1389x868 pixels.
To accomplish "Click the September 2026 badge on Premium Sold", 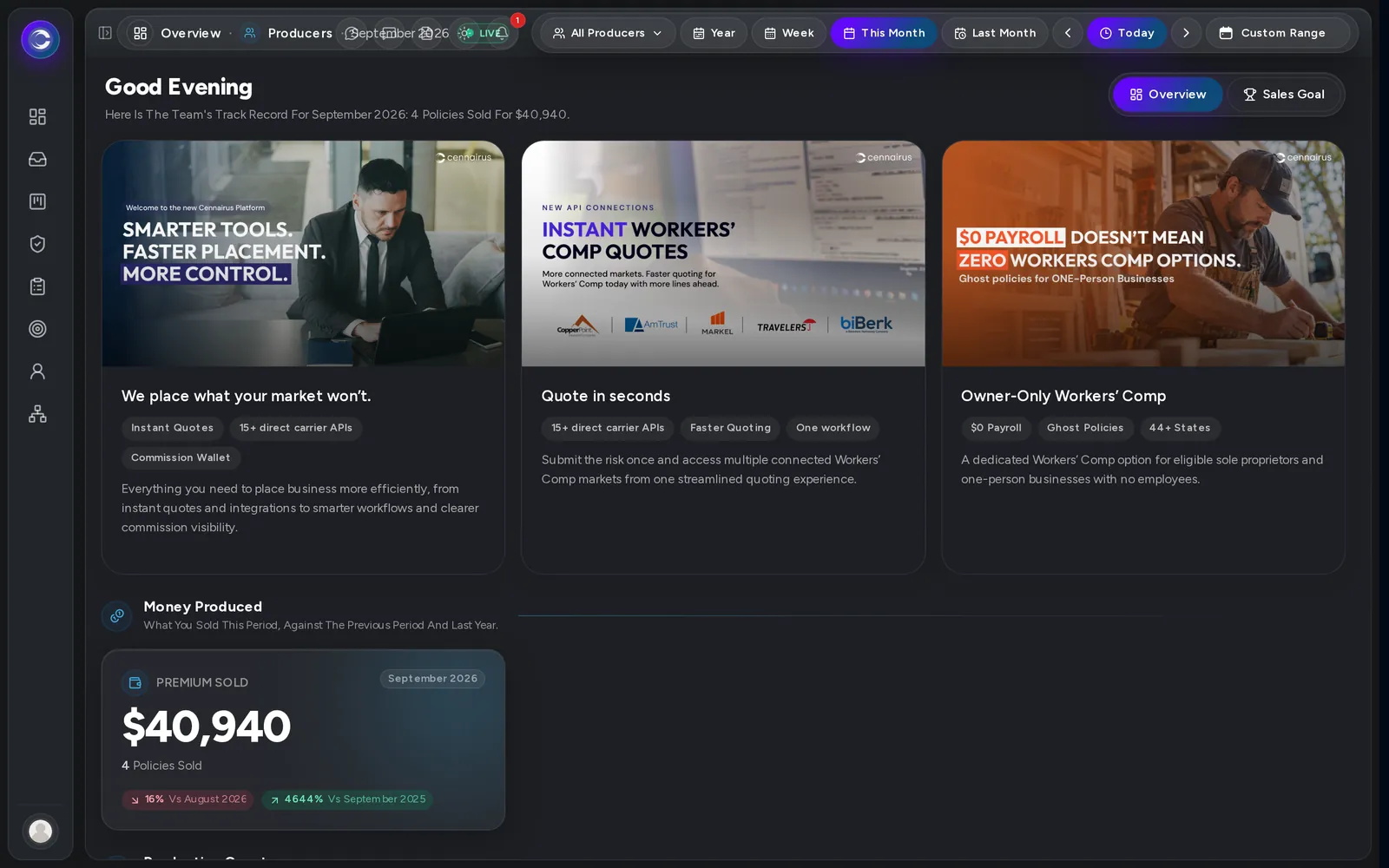I will coord(432,679).
